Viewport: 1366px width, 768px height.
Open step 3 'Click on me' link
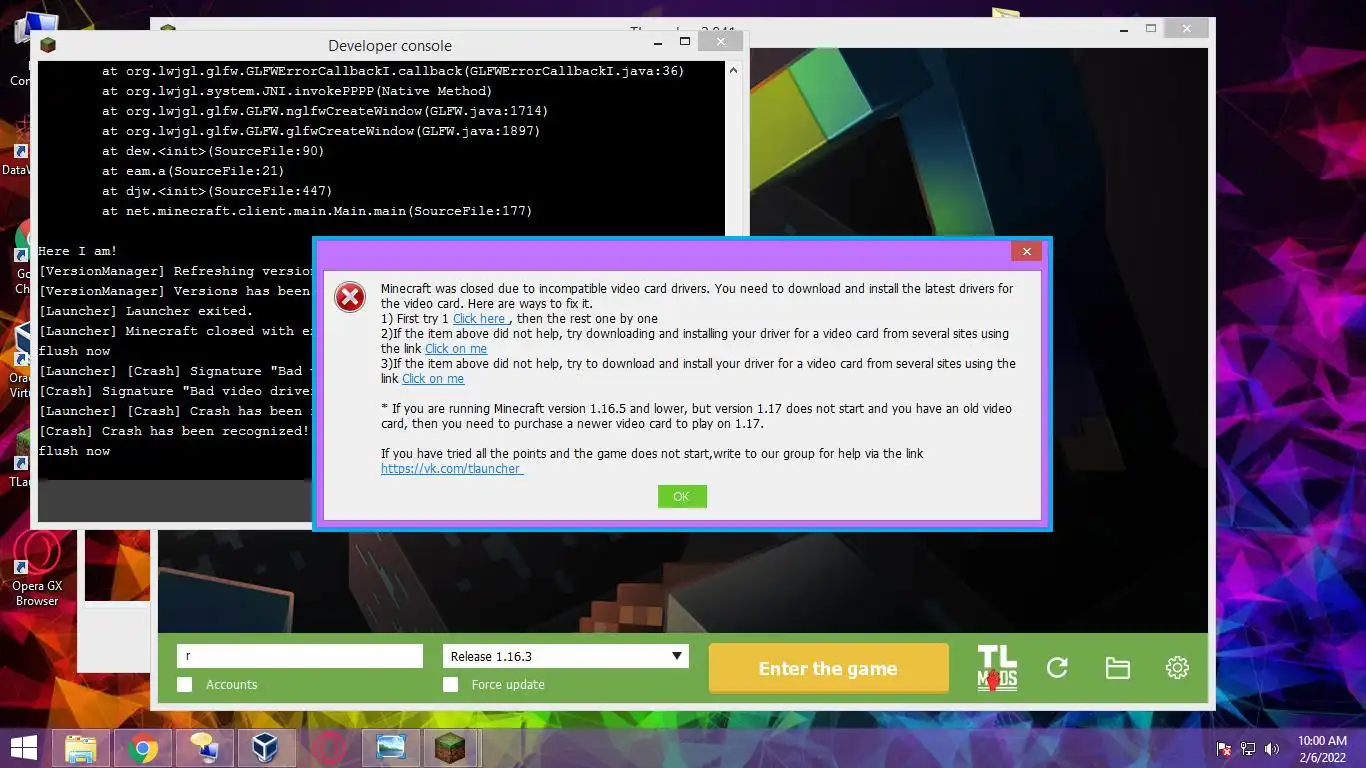[x=433, y=379]
